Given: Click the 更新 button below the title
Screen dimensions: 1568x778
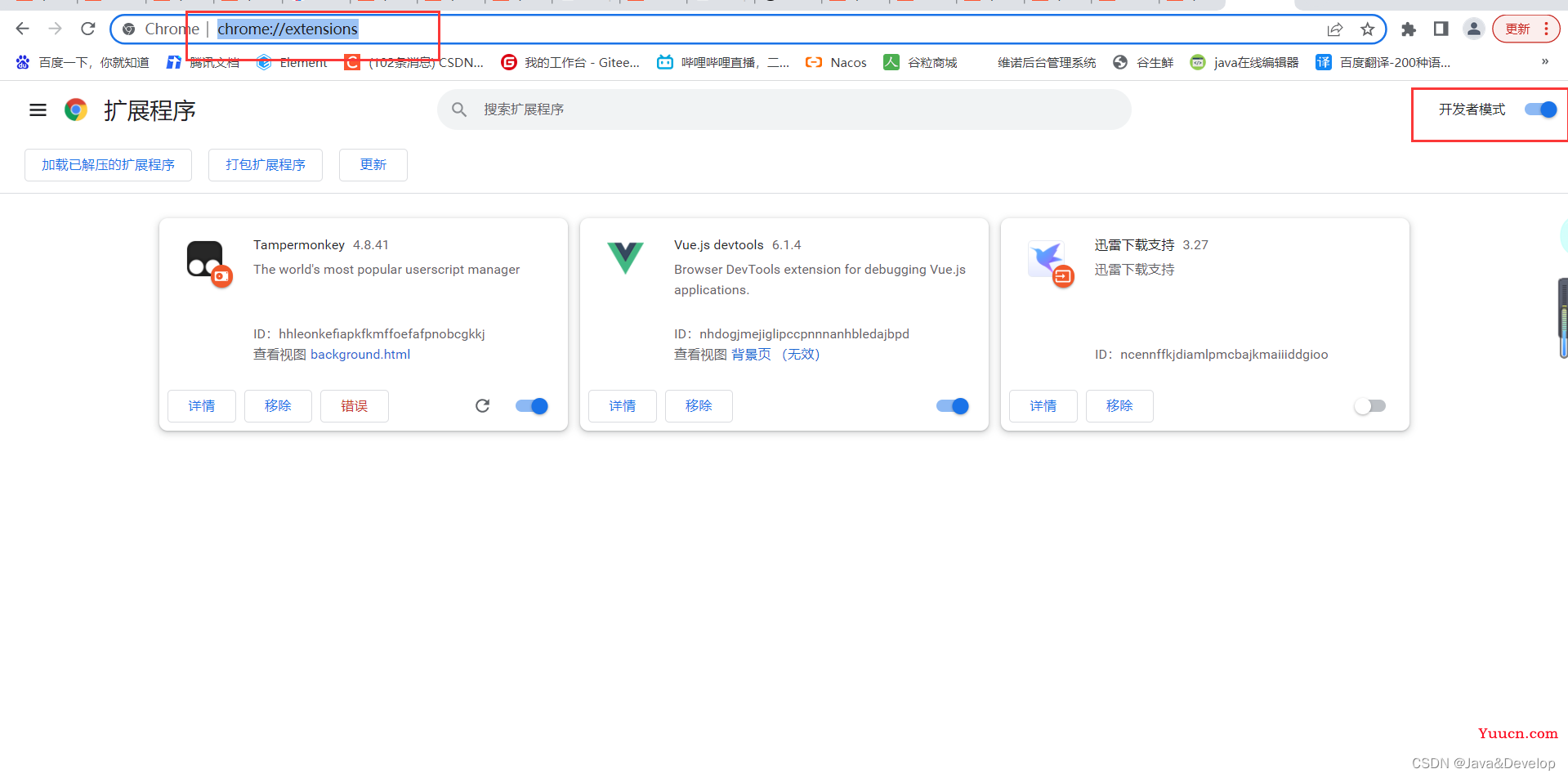Looking at the screenshot, I should (373, 165).
